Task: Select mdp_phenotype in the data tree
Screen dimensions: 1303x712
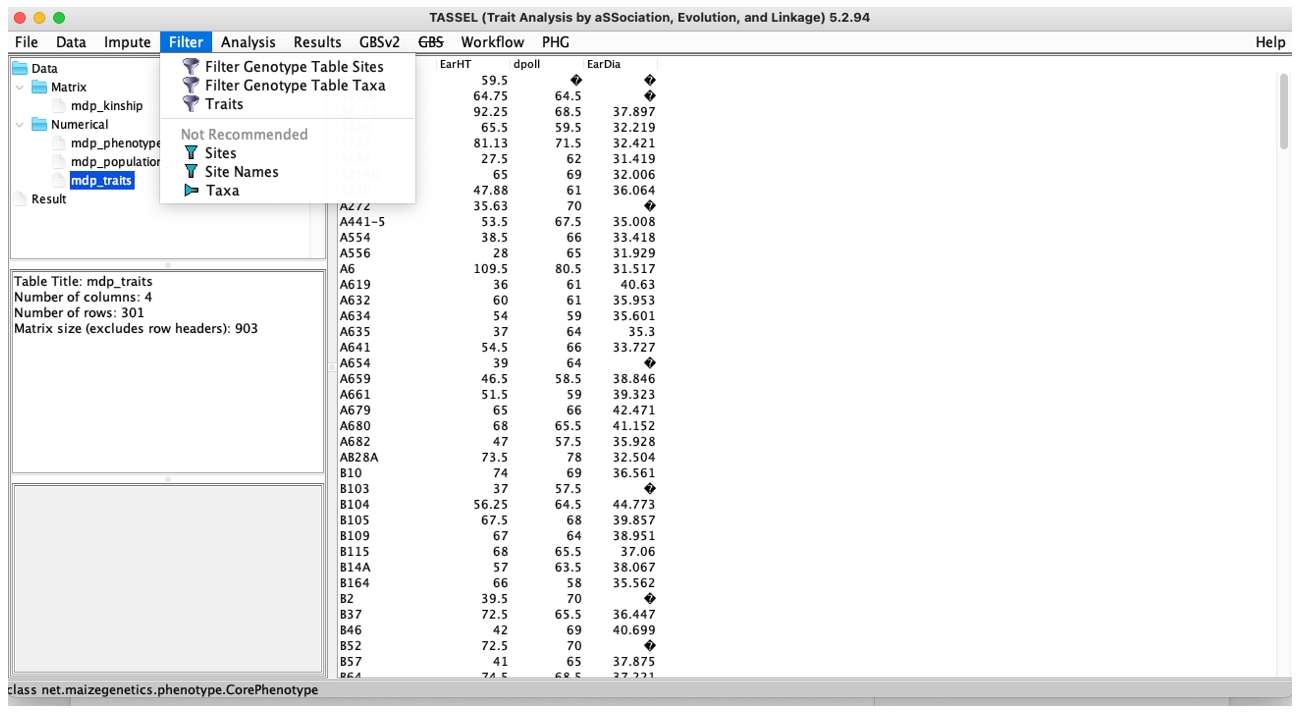Action: point(114,143)
